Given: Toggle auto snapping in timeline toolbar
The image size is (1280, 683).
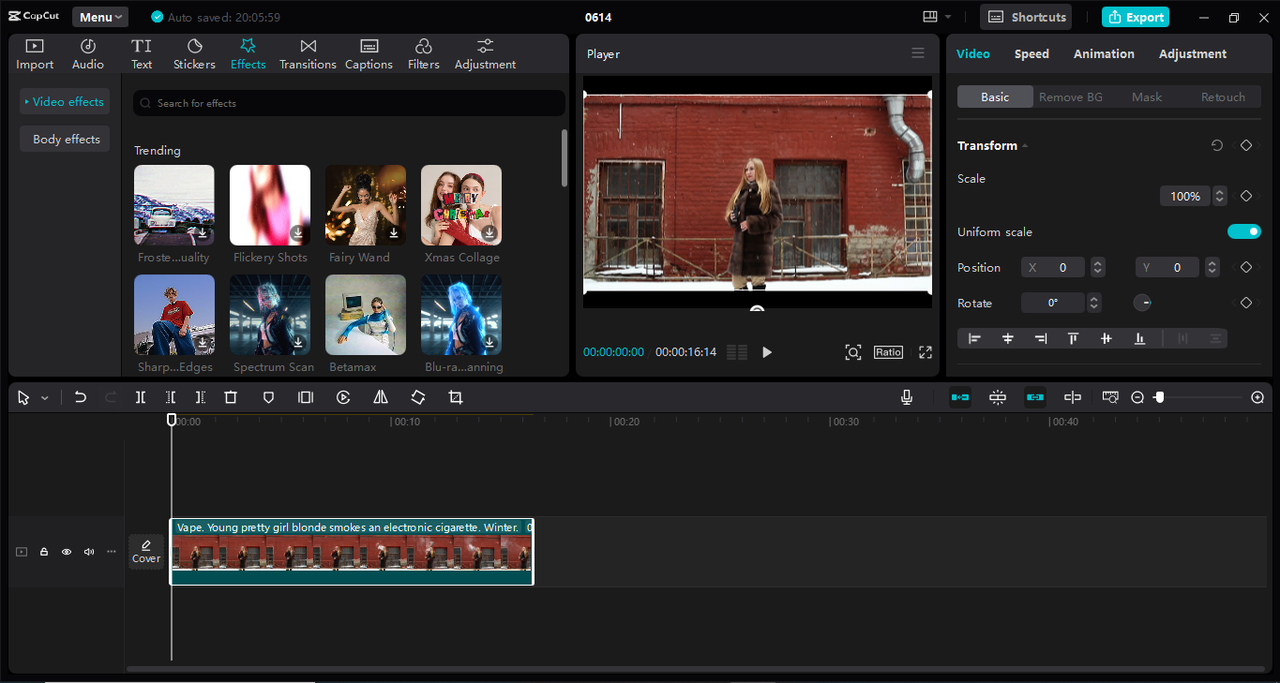Looking at the screenshot, I should 998,397.
